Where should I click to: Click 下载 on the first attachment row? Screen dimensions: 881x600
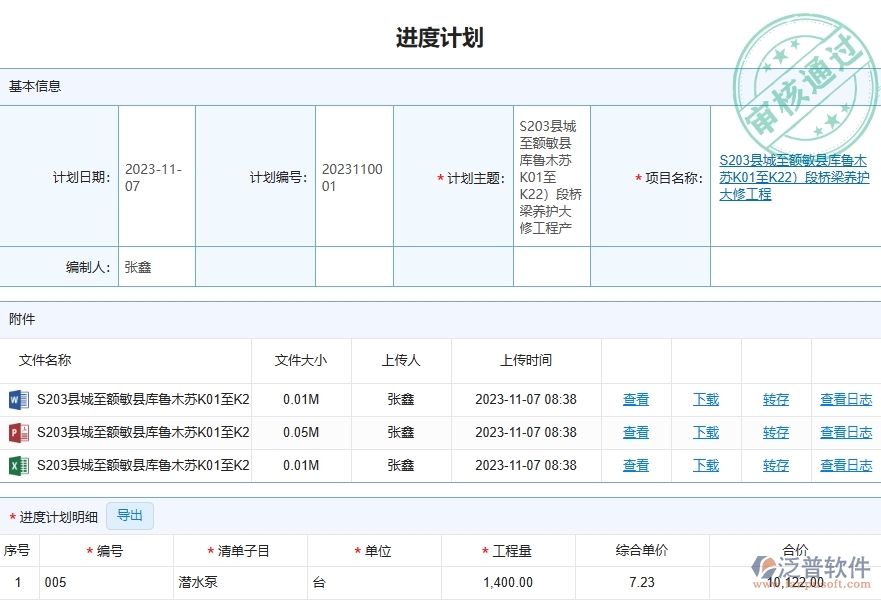705,399
